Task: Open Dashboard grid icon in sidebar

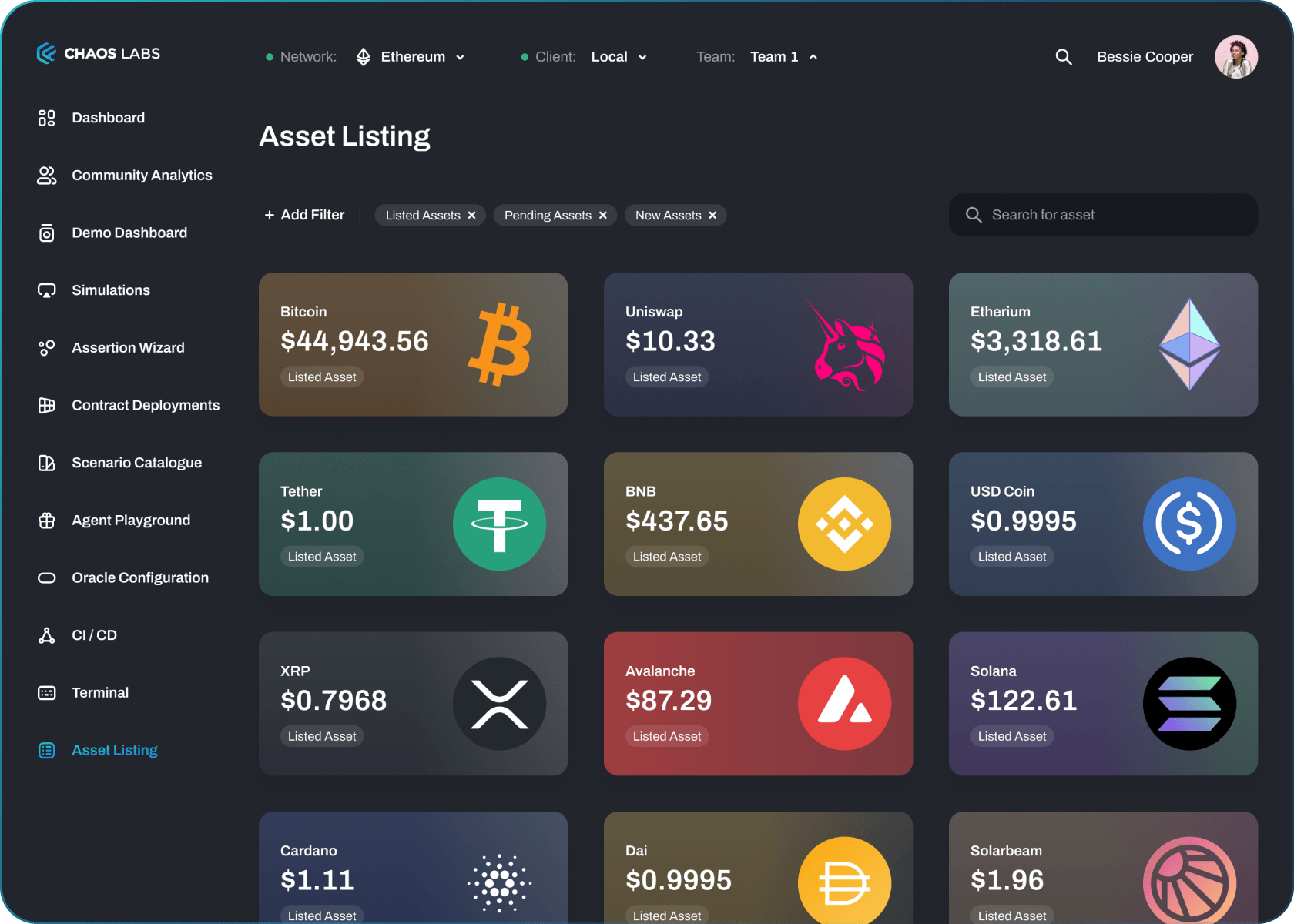Action: coord(47,118)
